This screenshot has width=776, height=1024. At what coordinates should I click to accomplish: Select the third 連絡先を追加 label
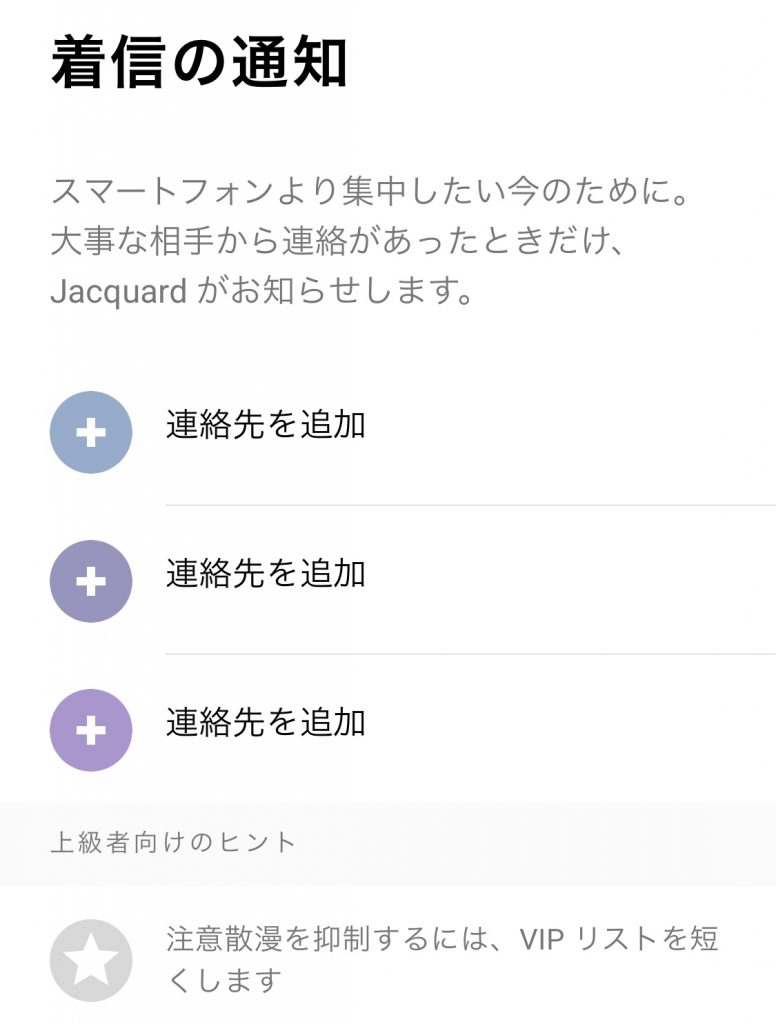[266, 722]
